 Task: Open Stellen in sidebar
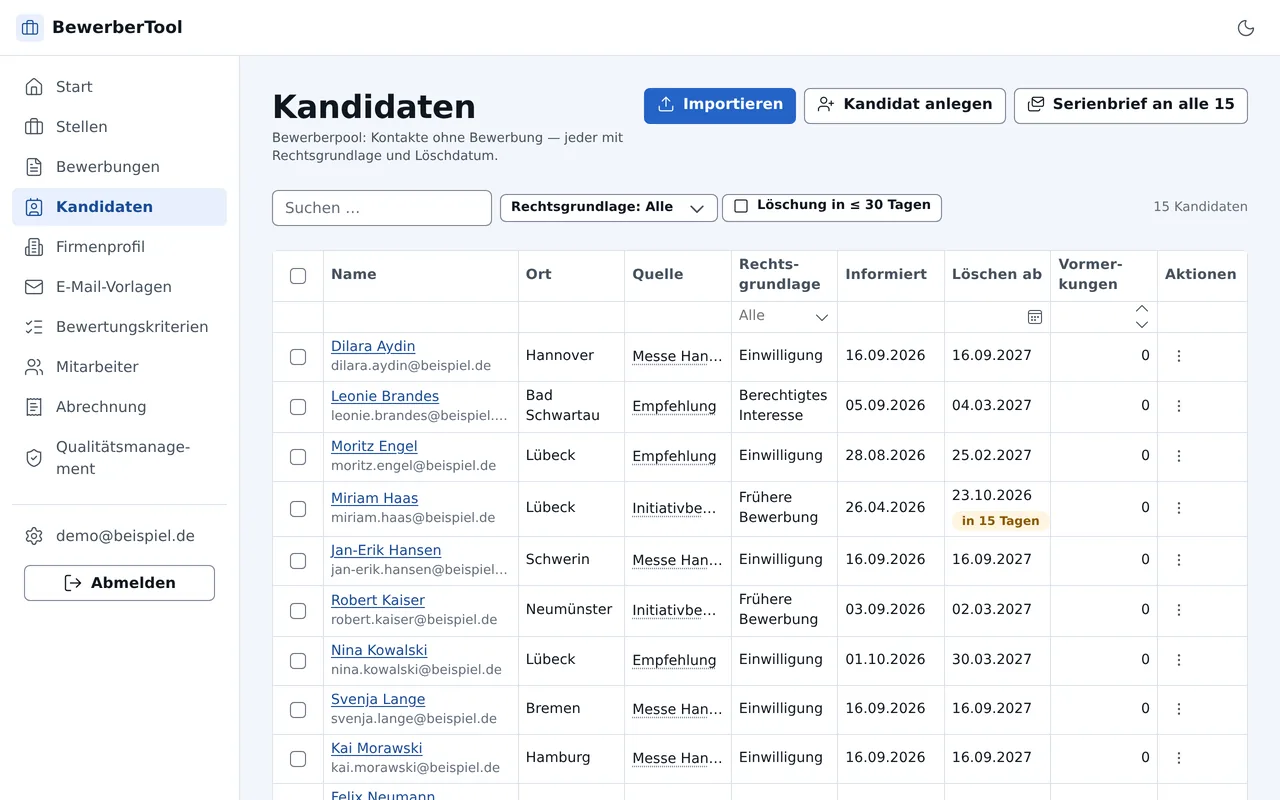click(119, 127)
